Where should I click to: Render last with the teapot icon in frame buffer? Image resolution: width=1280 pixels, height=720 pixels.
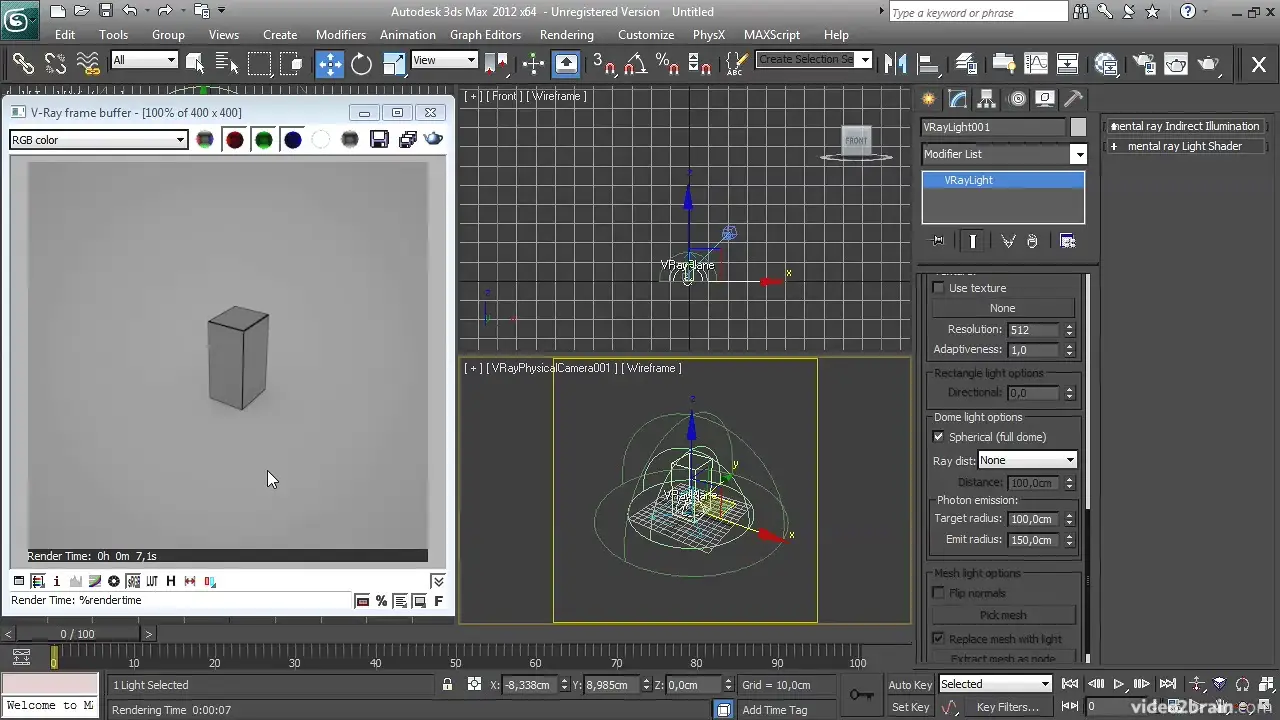click(434, 140)
